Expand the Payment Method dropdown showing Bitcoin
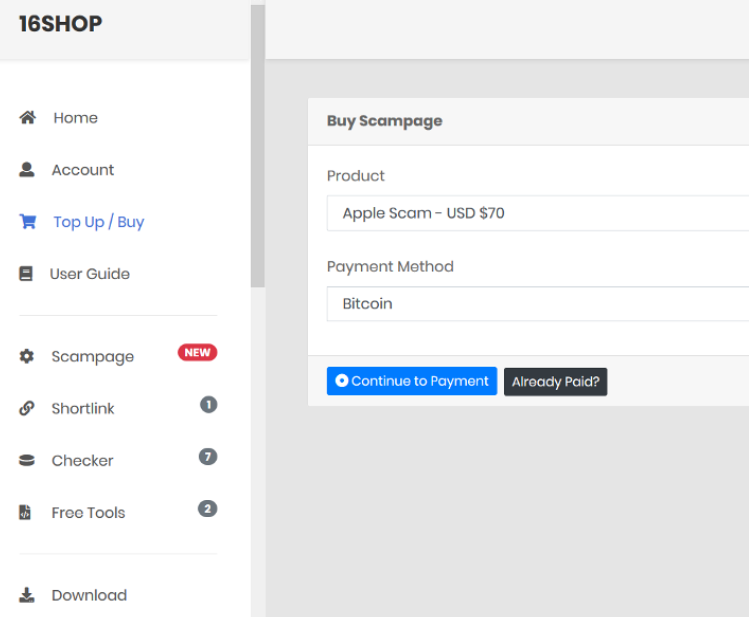 pos(537,304)
